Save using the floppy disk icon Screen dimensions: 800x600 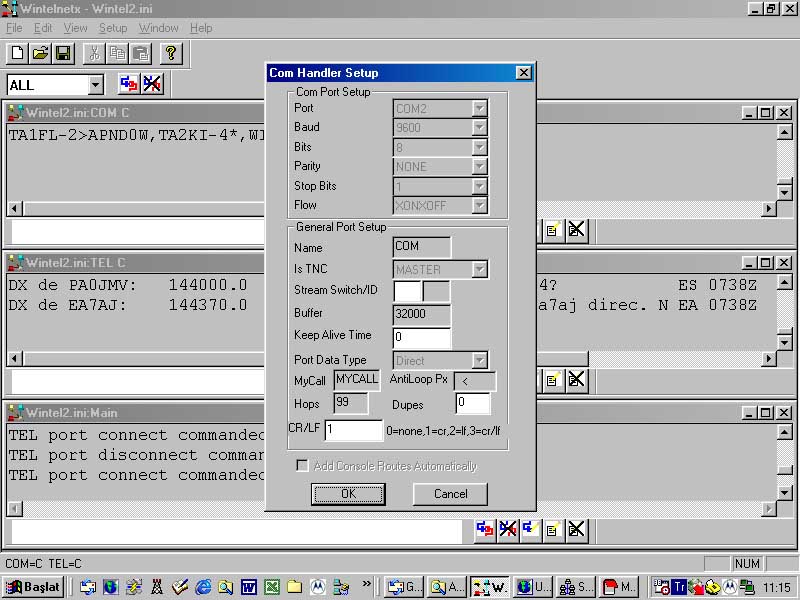click(63, 53)
